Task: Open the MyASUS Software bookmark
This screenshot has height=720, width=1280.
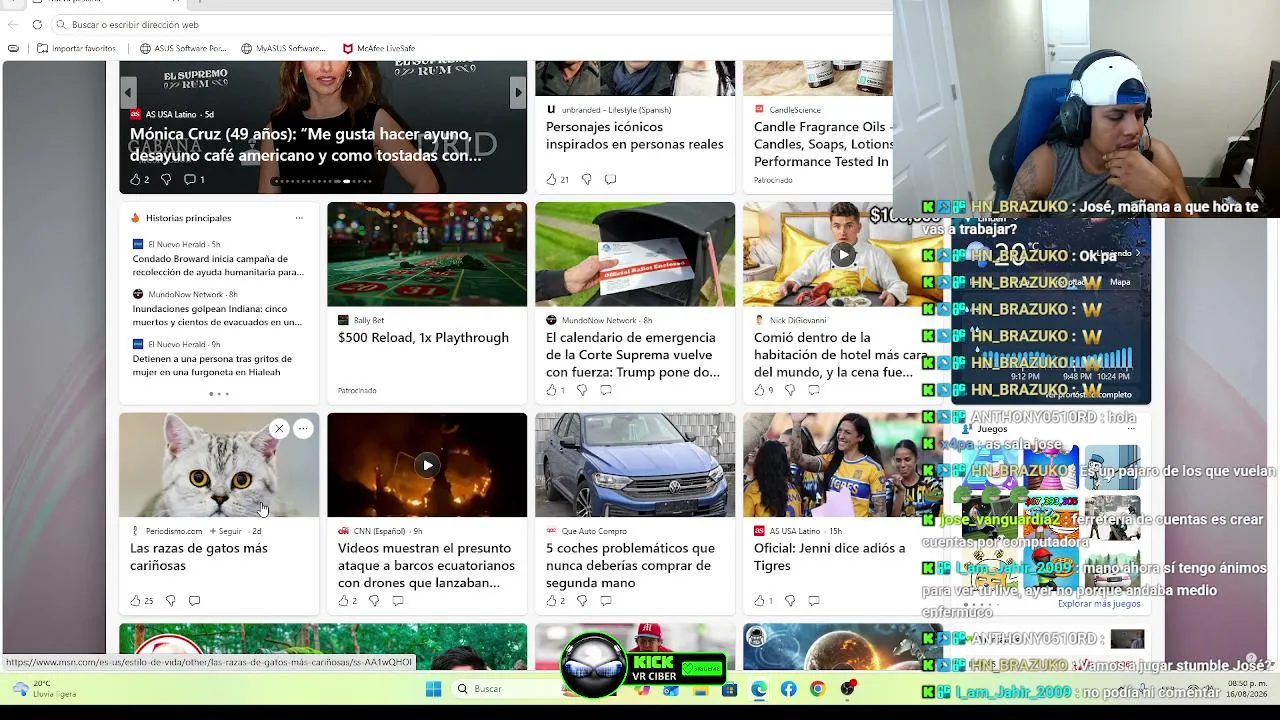Action: coord(283,48)
